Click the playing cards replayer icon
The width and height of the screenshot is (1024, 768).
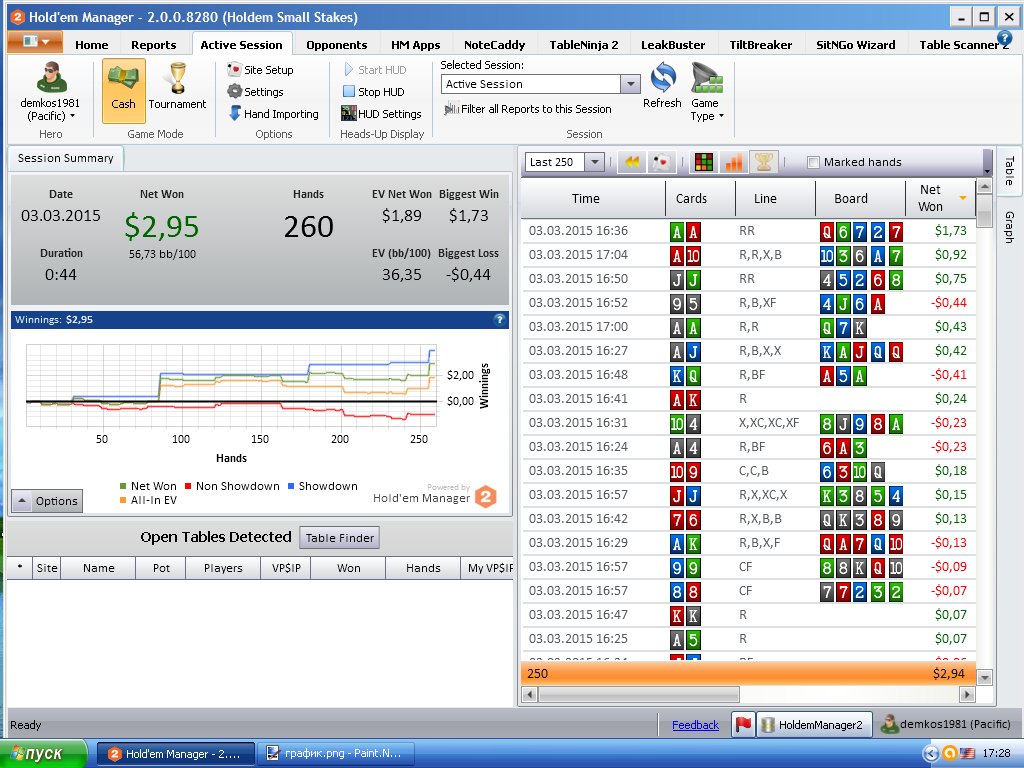click(x=661, y=162)
